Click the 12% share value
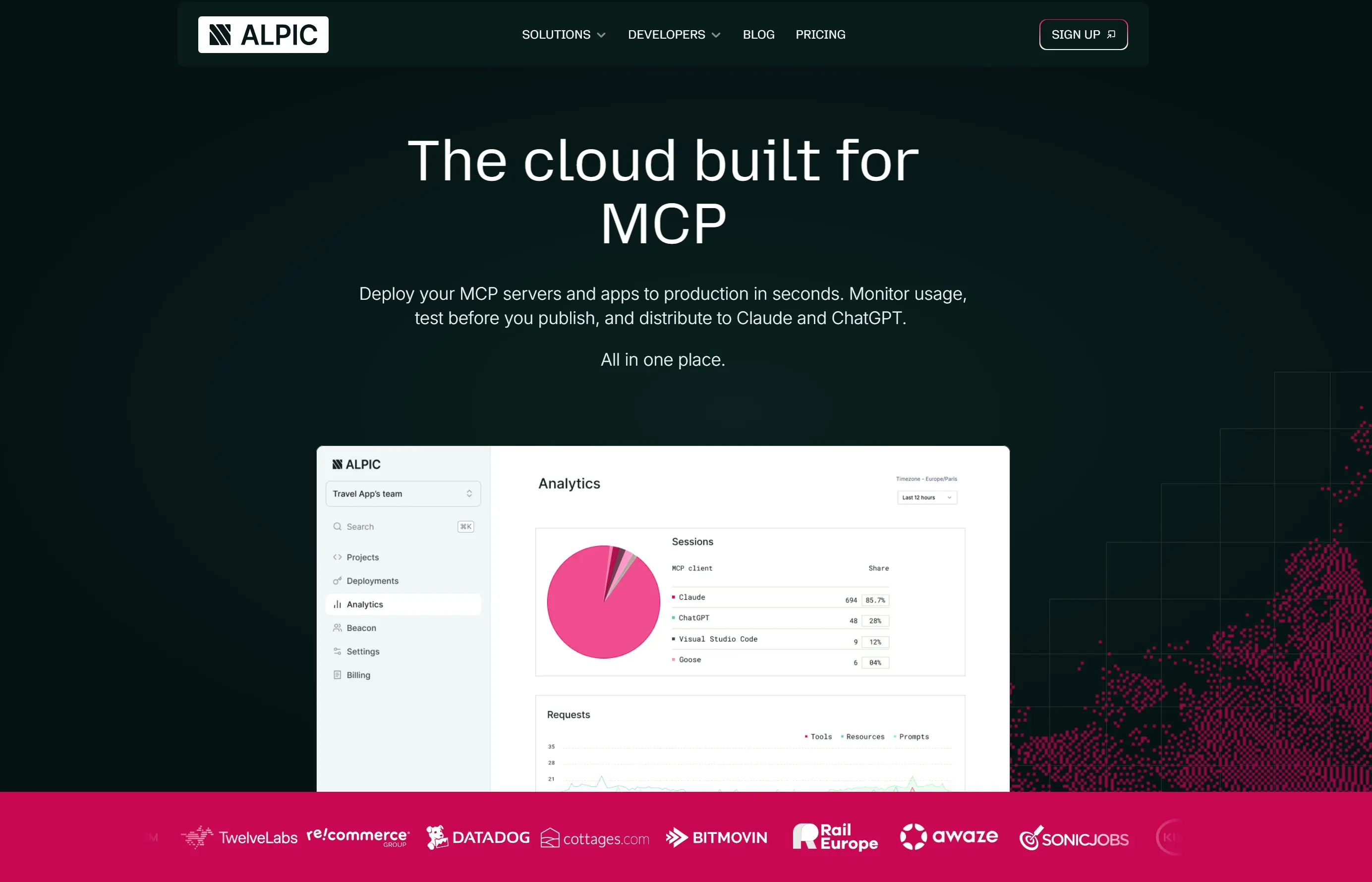 (875, 642)
